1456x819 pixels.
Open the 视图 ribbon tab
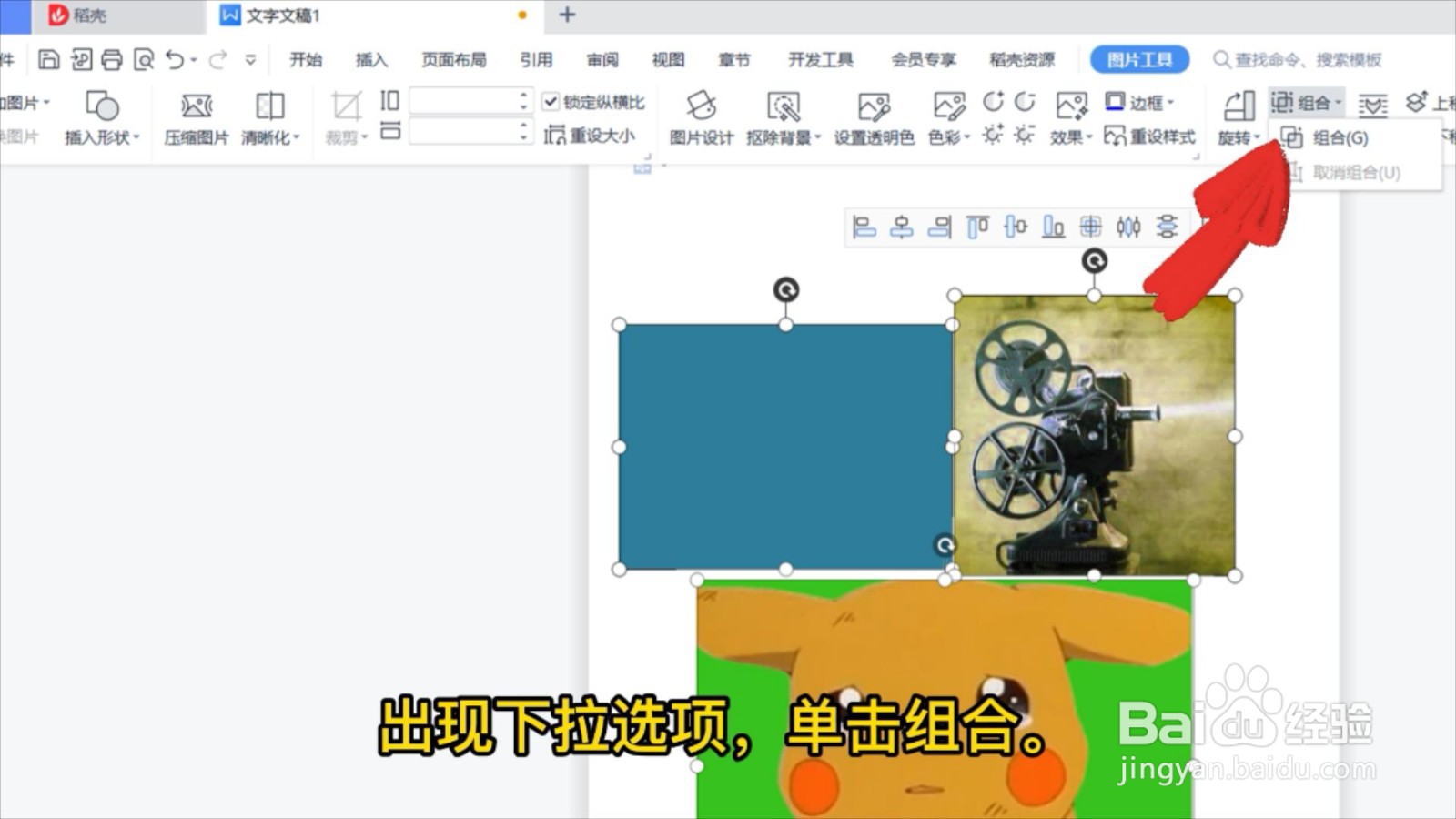[x=668, y=60]
